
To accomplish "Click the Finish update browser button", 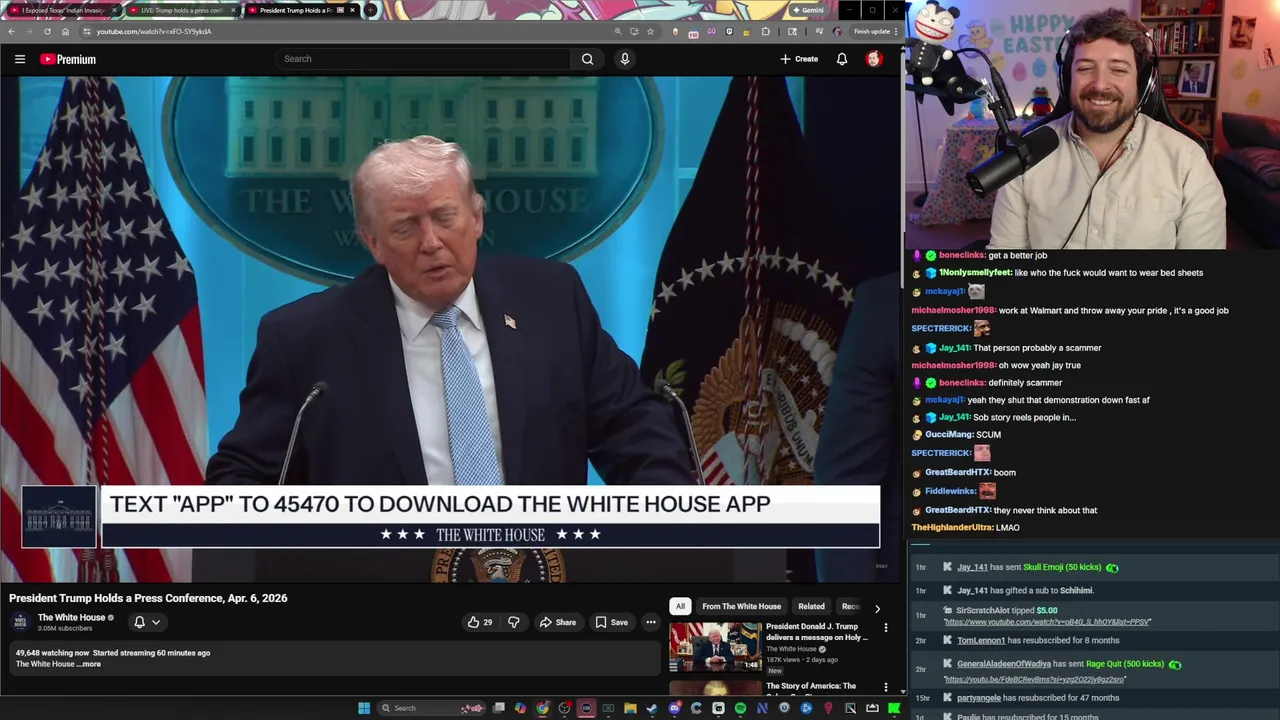I will 872,31.
